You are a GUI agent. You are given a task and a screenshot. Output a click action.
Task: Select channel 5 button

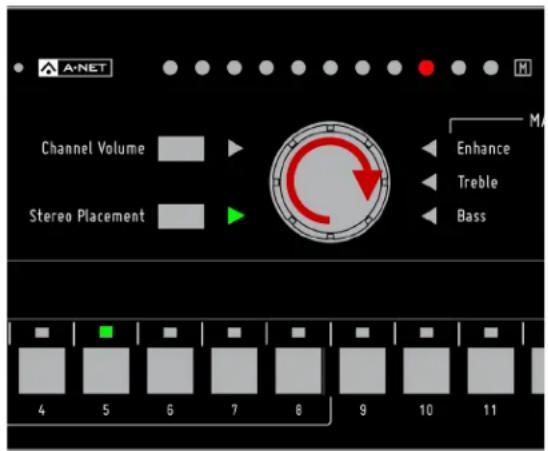pyautogui.click(x=106, y=371)
